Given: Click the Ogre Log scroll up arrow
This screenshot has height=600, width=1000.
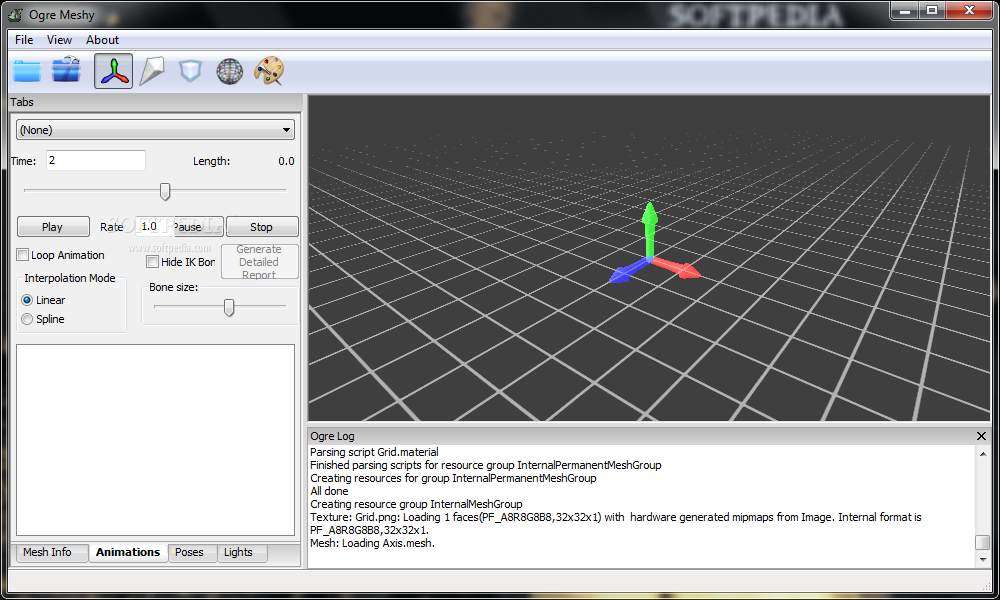Looking at the screenshot, I should [x=983, y=454].
